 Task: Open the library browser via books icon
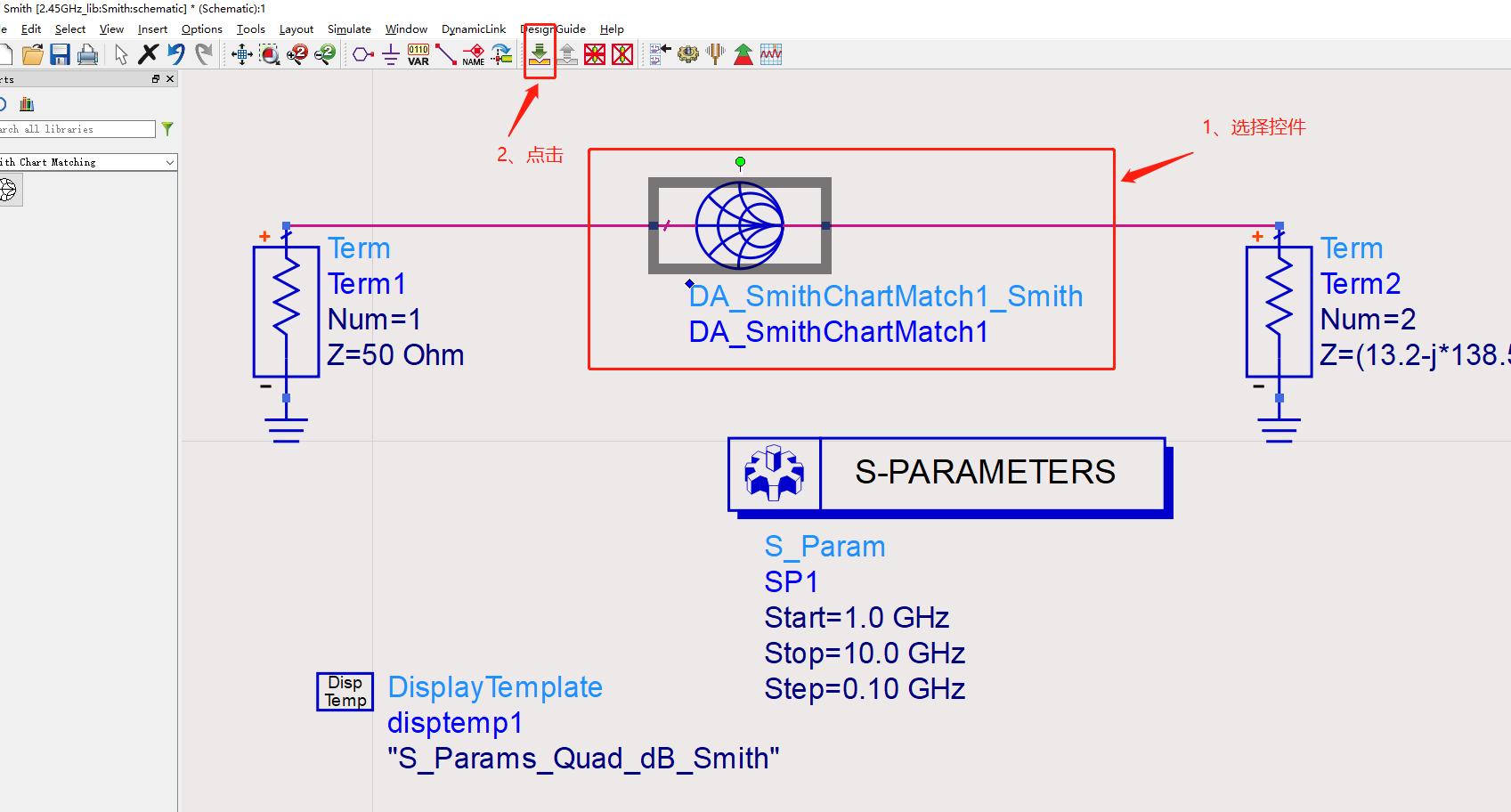pyautogui.click(x=26, y=104)
